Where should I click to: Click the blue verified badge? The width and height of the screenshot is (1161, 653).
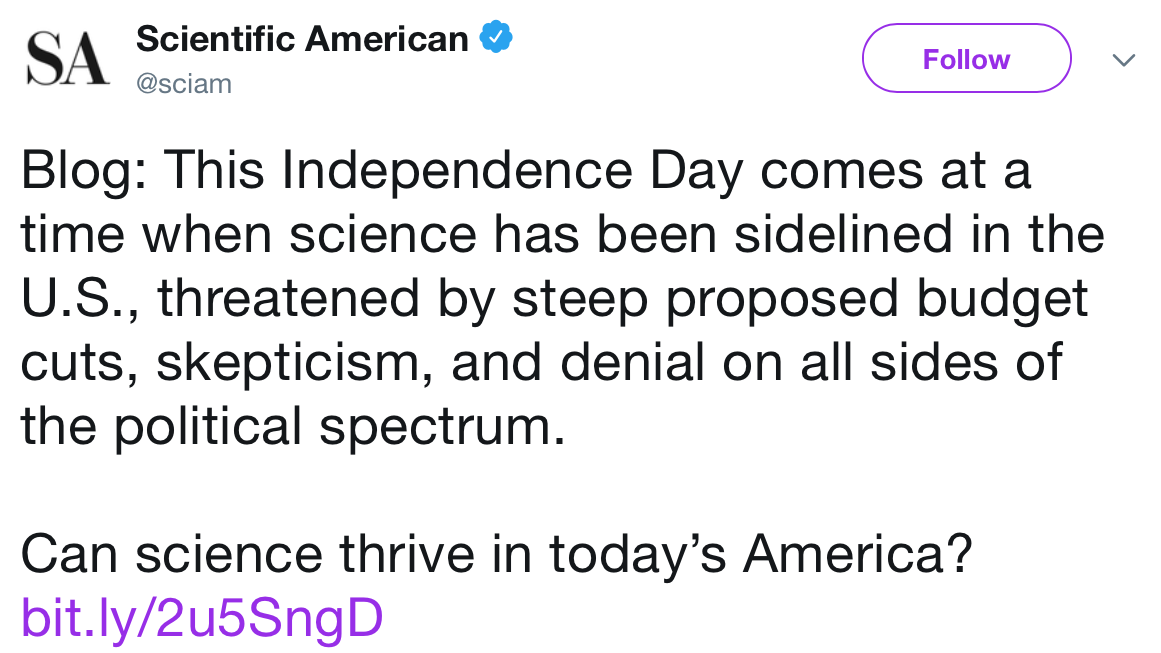coord(495,38)
